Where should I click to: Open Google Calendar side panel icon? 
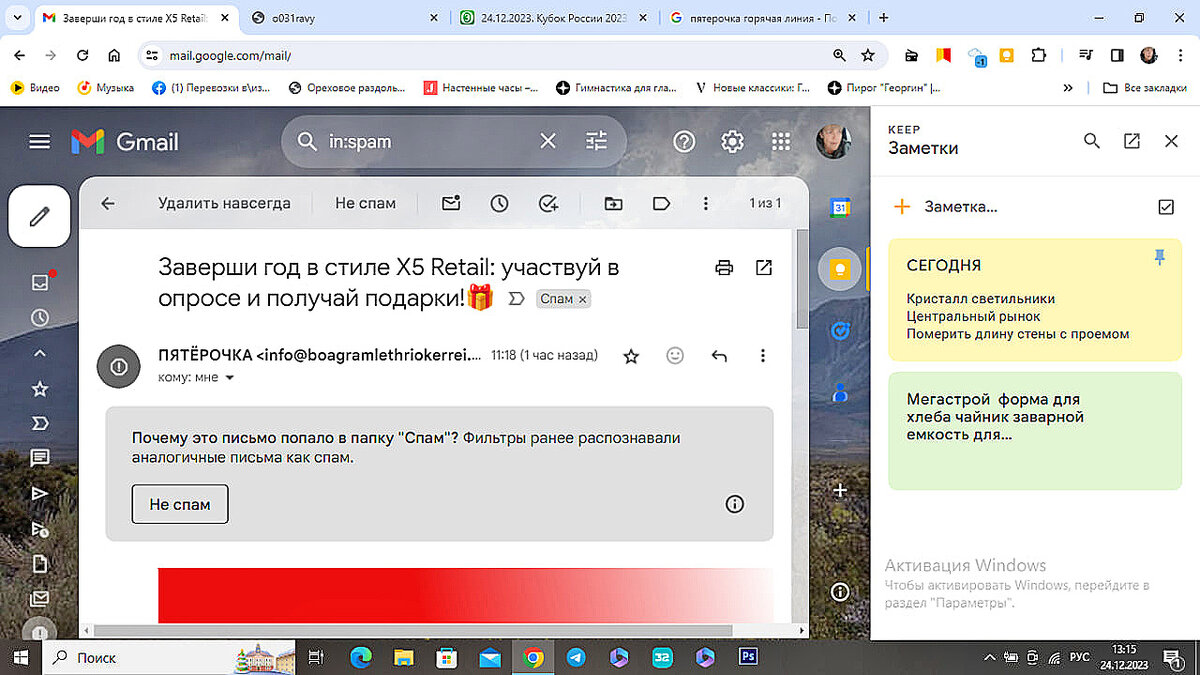(x=841, y=208)
